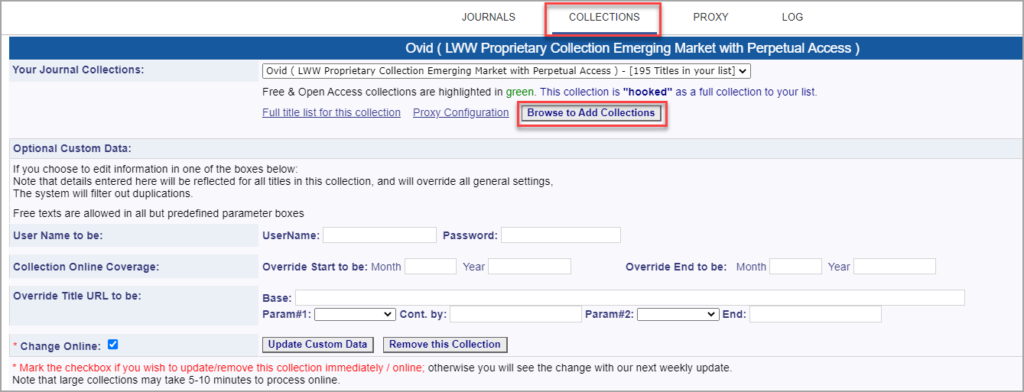Click the Cont. by input field
This screenshot has height=392, width=1024.
[x=515, y=315]
